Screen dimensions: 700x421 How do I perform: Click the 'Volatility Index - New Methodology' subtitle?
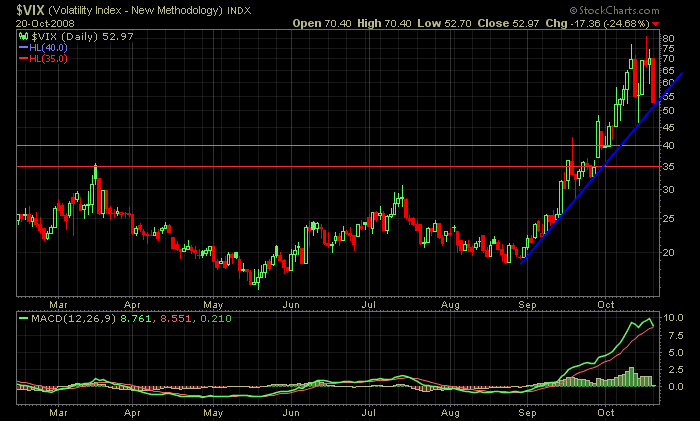(x=135, y=10)
